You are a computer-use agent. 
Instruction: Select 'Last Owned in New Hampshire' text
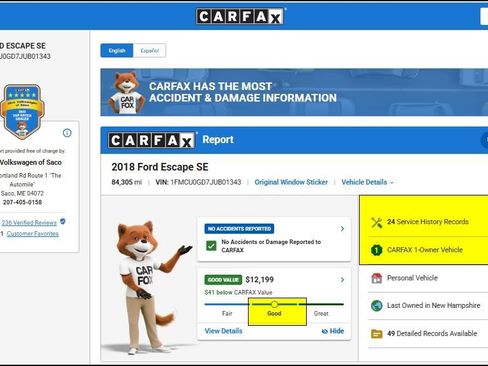[x=433, y=305]
